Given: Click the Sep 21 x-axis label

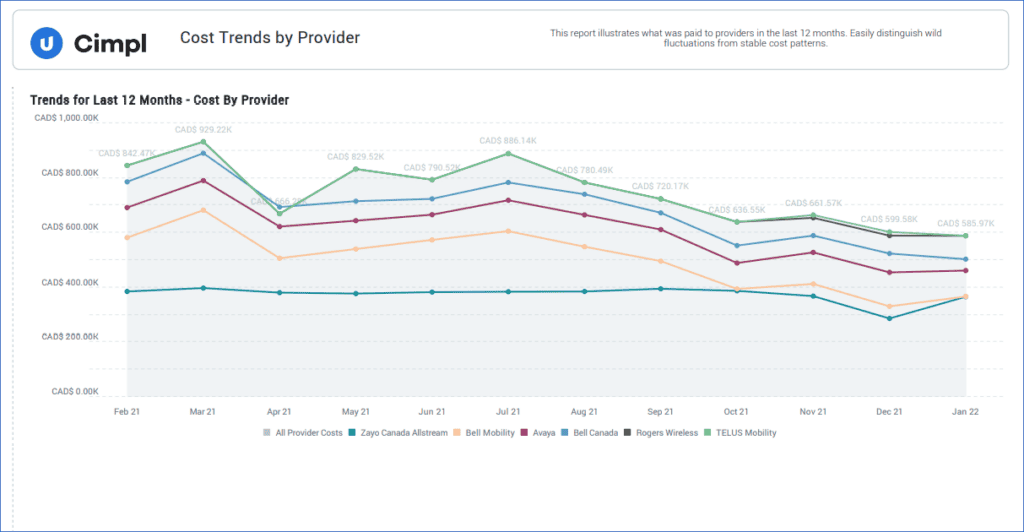Looking at the screenshot, I should point(660,412).
